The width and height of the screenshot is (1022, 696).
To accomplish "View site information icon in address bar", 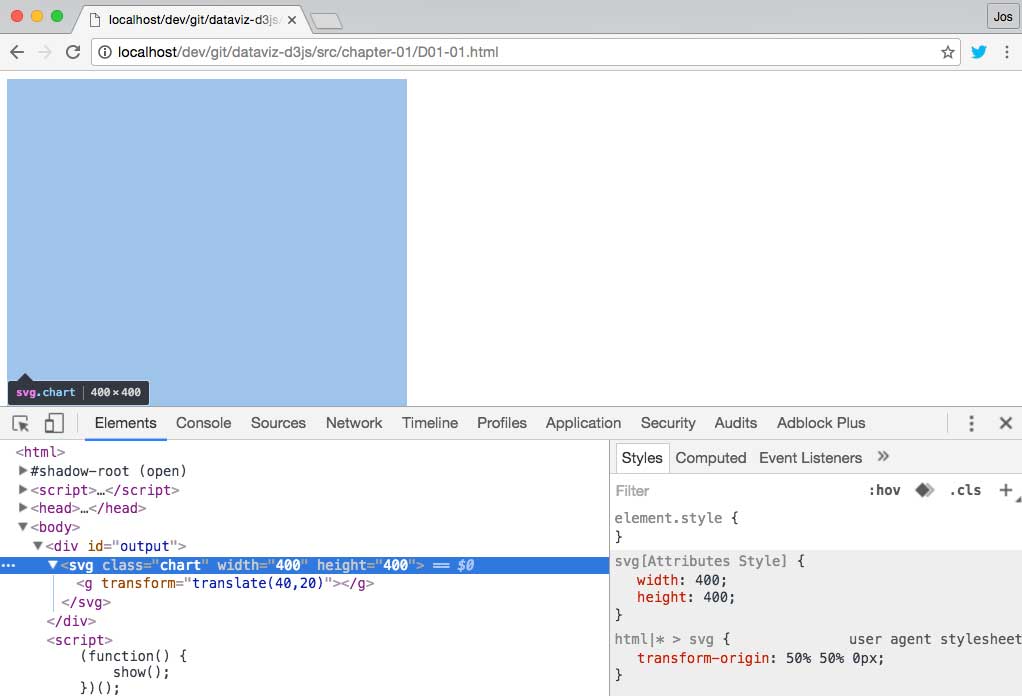I will click(105, 52).
